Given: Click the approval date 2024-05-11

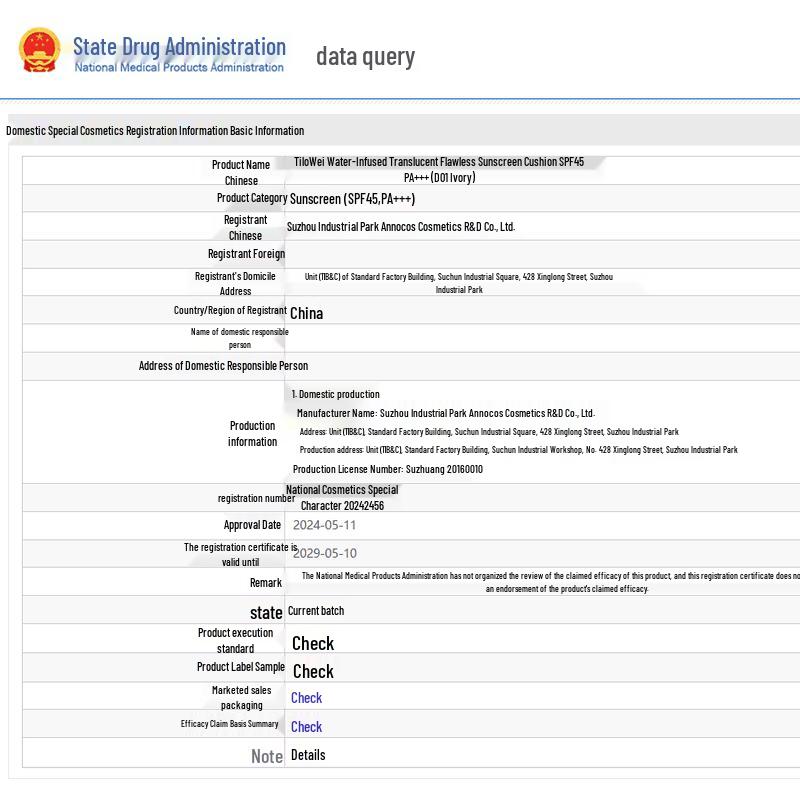Looking at the screenshot, I should coord(324,525).
